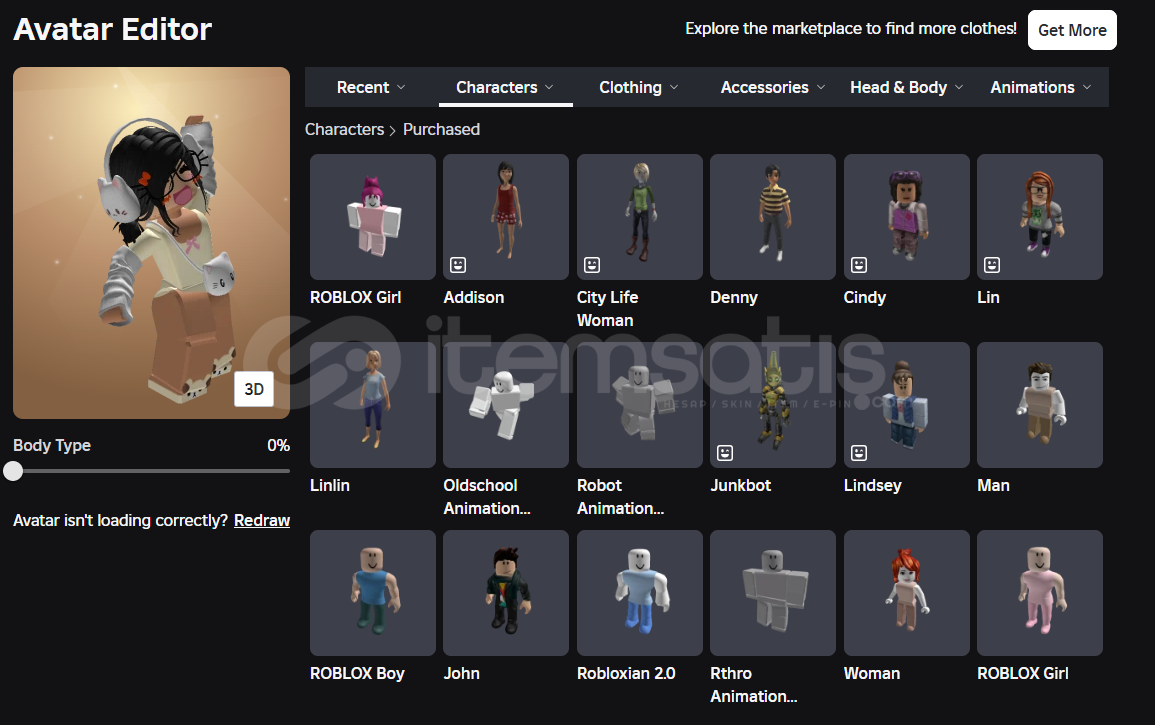Open the Characters tab
Screen dimensions: 1155x725
tap(505, 88)
